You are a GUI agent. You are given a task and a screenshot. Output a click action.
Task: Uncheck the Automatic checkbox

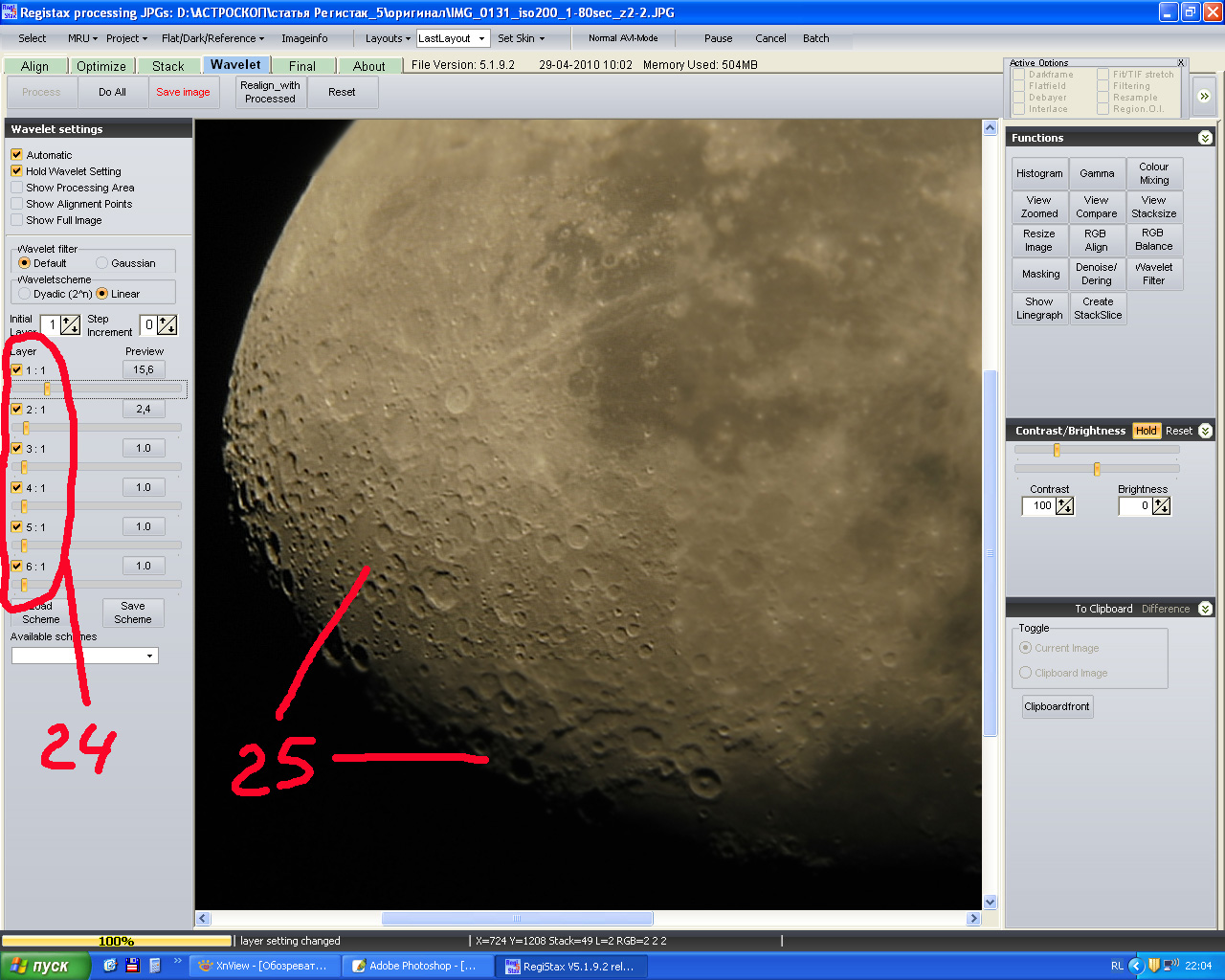click(x=16, y=155)
